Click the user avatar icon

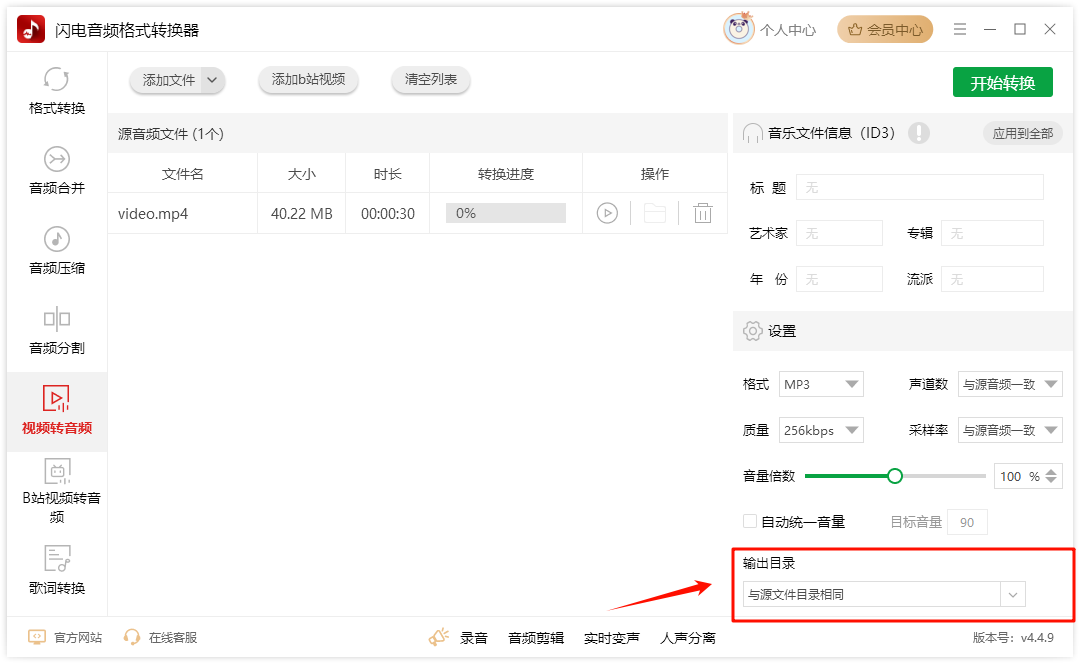[x=738, y=29]
